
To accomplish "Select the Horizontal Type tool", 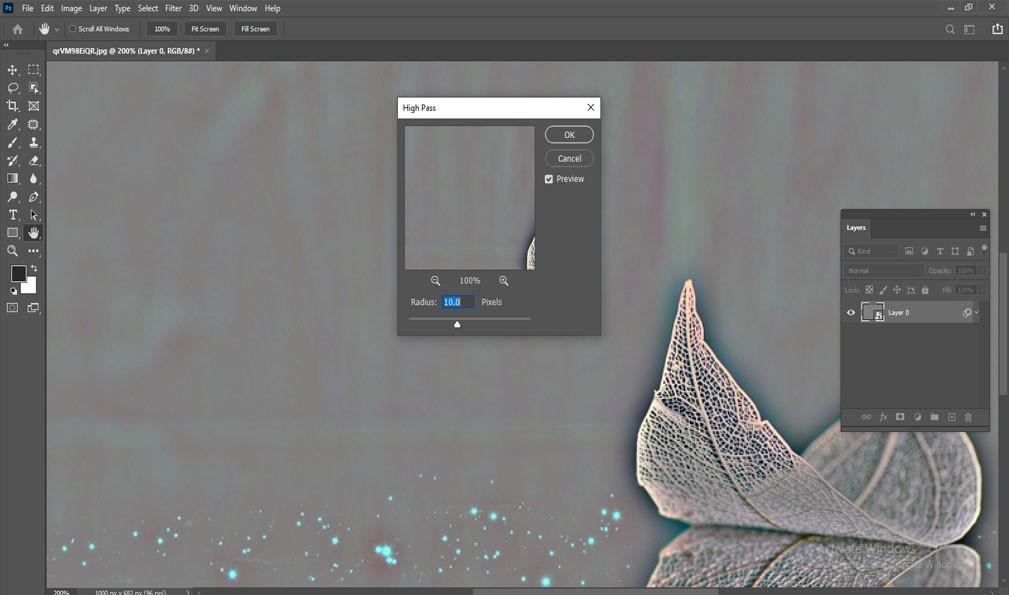I will pos(12,215).
